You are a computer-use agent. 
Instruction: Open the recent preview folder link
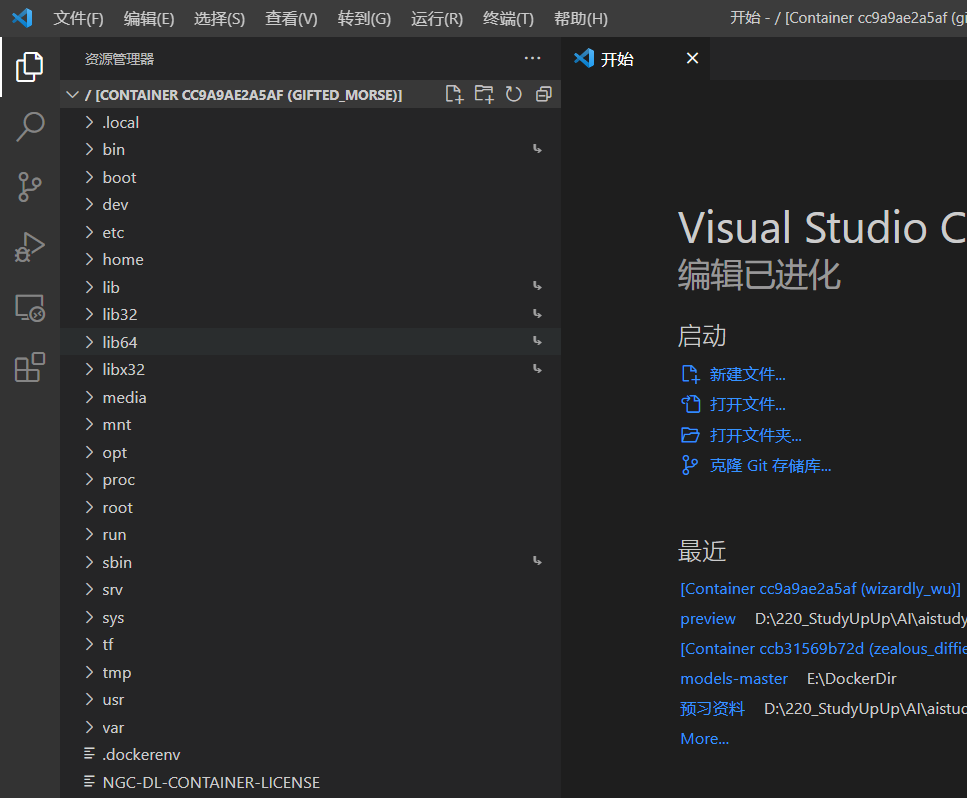tap(707, 619)
